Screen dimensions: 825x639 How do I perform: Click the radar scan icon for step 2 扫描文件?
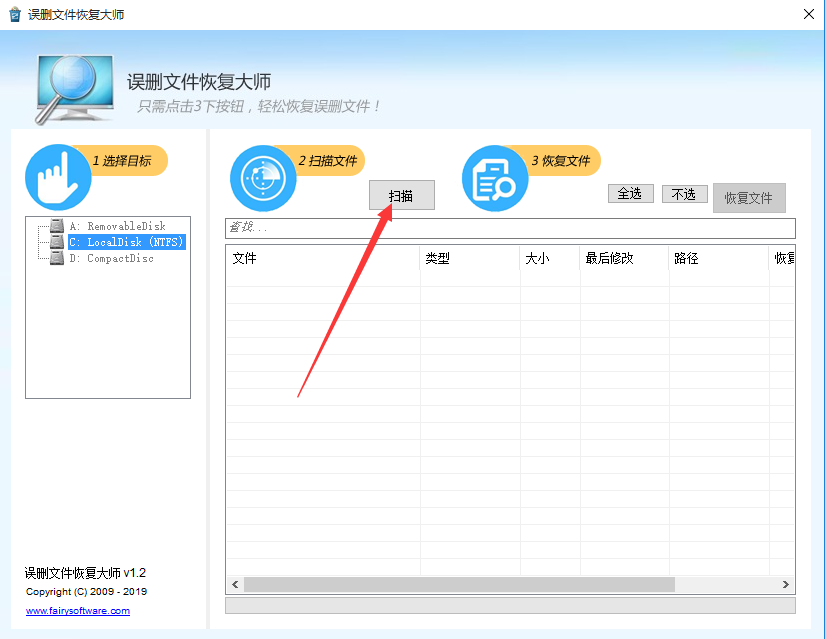click(x=262, y=178)
